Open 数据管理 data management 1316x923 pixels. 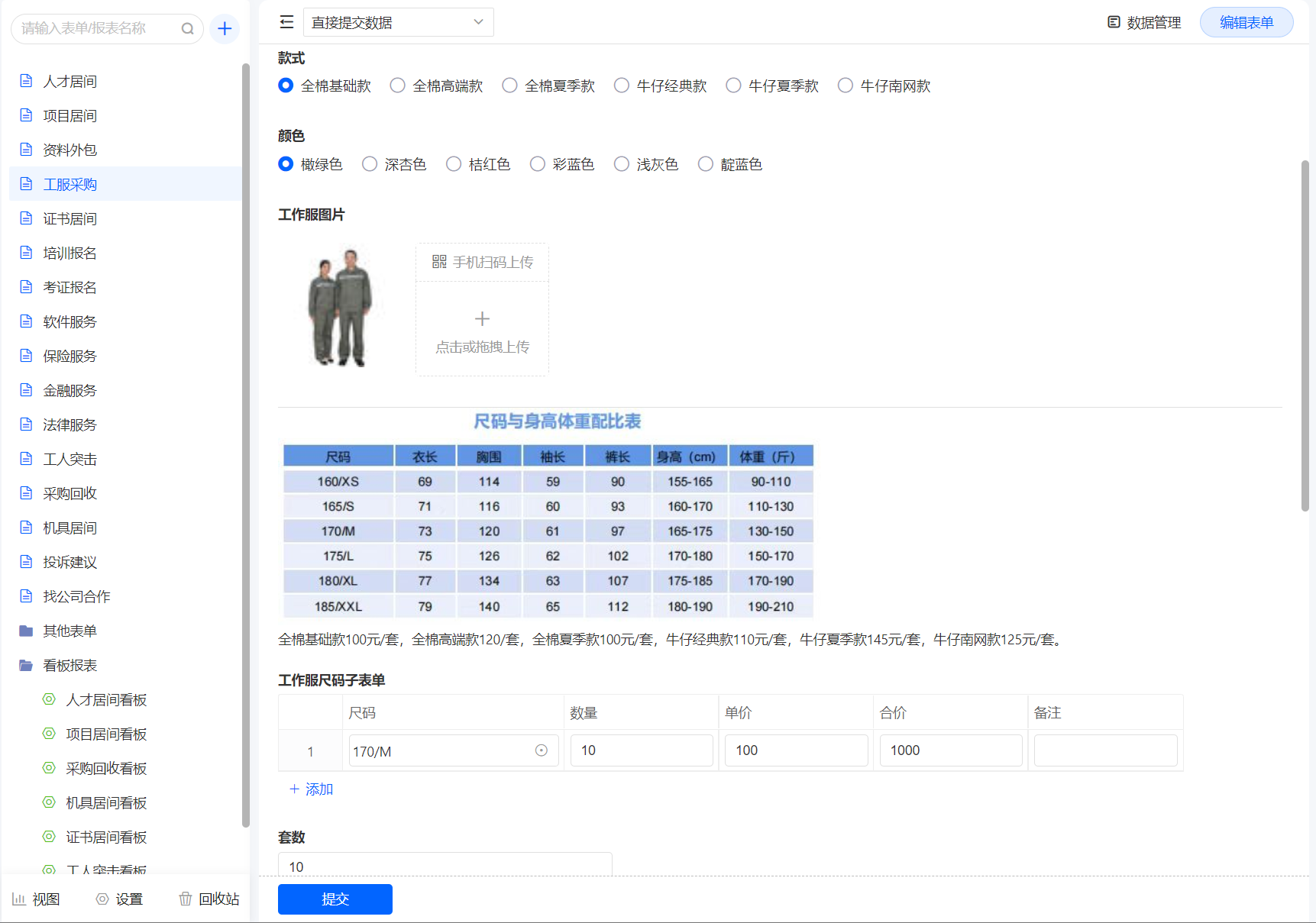pyautogui.click(x=1144, y=23)
